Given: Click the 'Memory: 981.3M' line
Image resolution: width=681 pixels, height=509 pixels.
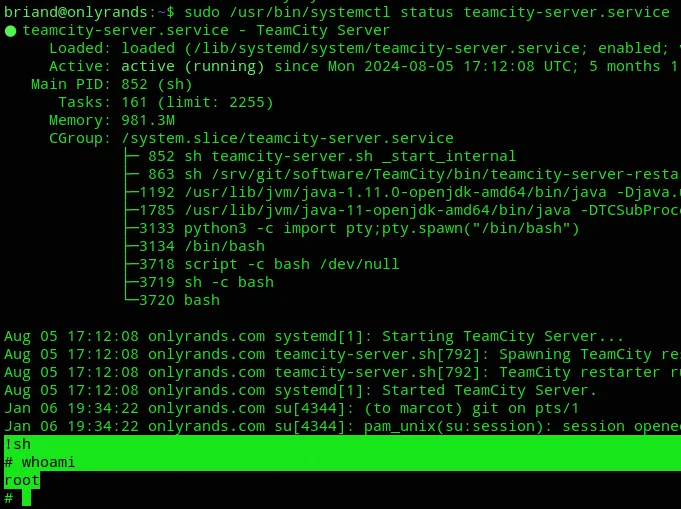Looking at the screenshot, I should tap(112, 120).
